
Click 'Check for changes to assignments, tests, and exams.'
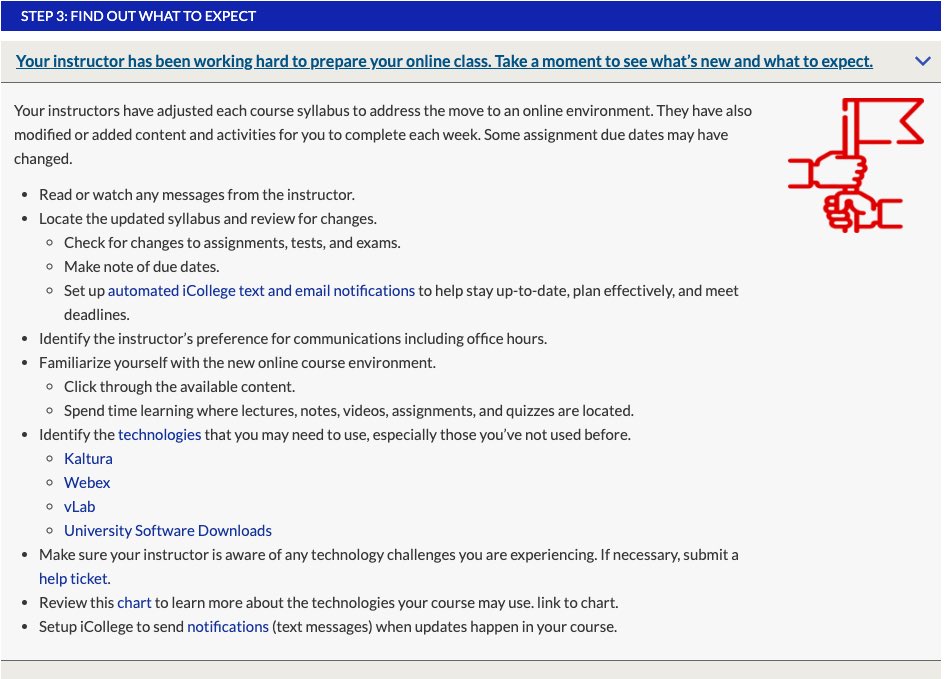(232, 243)
